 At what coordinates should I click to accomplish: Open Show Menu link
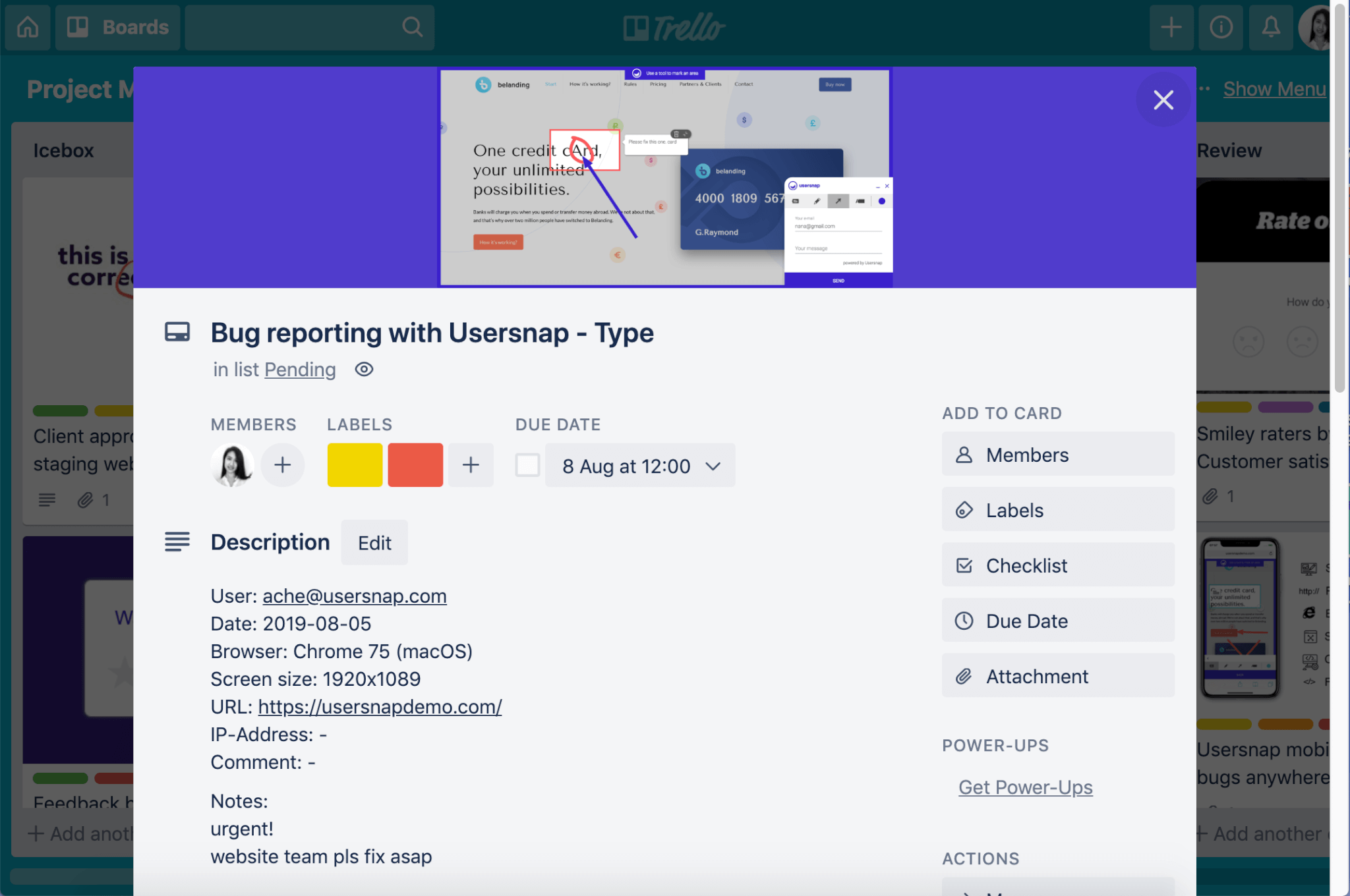pos(1274,89)
